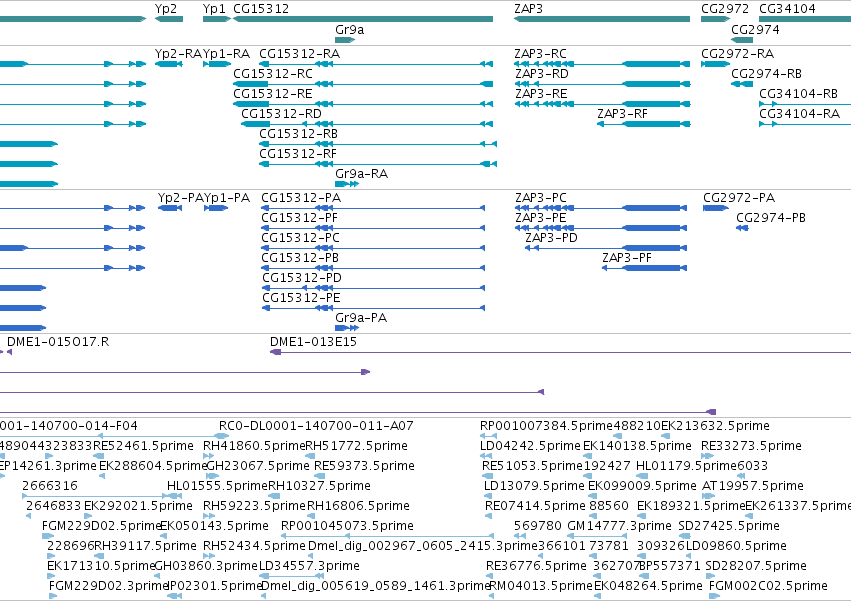This screenshot has height=601, width=851.
Task: Open EST RP001045073.5prime
Action: [x=347, y=527]
